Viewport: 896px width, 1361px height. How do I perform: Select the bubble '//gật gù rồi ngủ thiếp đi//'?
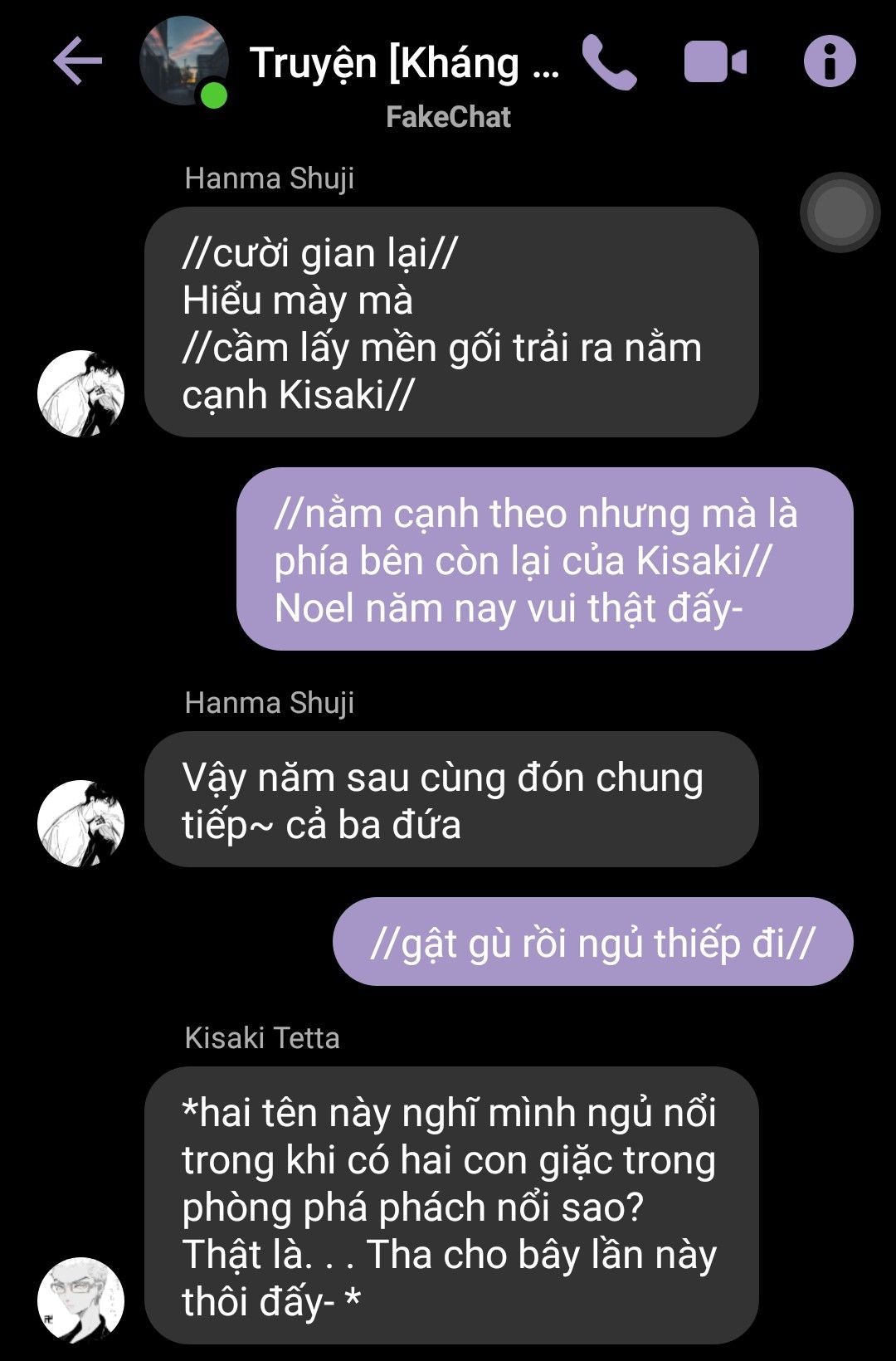tap(592, 942)
